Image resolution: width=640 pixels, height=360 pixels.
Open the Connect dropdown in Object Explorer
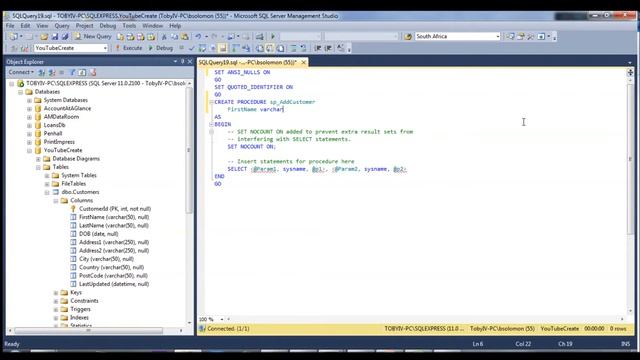[x=21, y=72]
